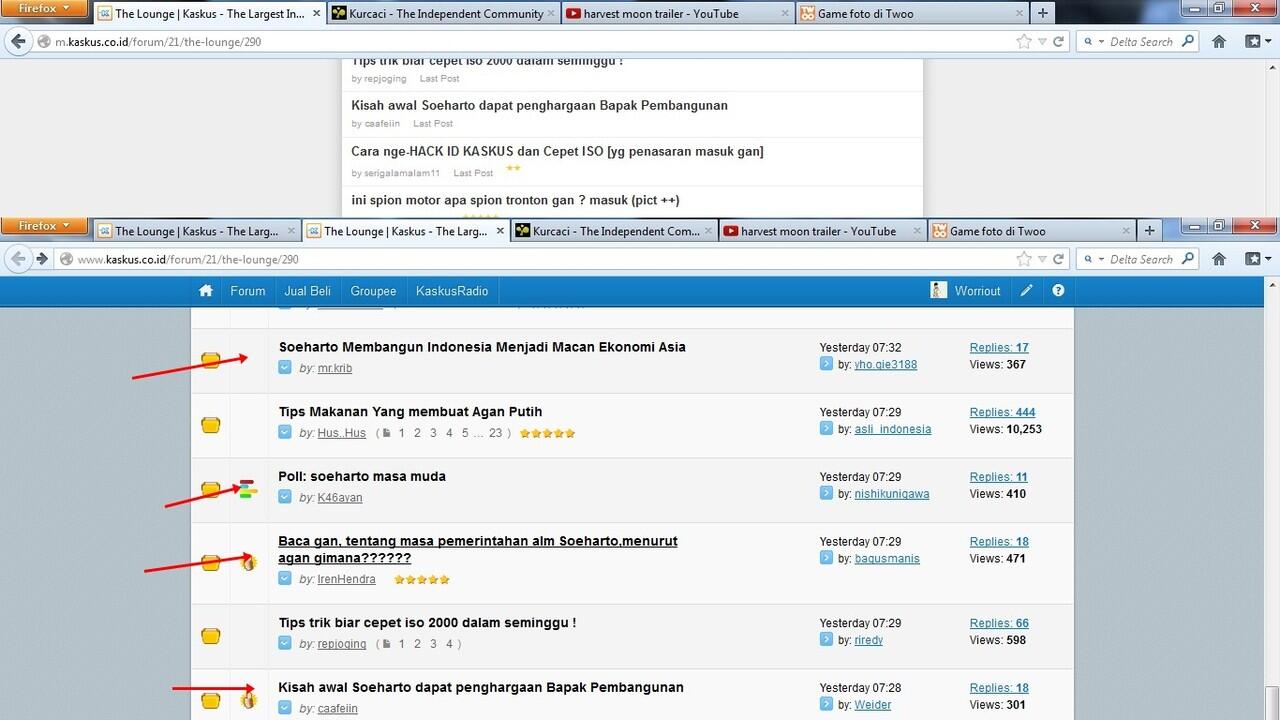The width and height of the screenshot is (1280, 720).
Task: Open Poll: soeharto masa muda thread
Action: tap(362, 476)
